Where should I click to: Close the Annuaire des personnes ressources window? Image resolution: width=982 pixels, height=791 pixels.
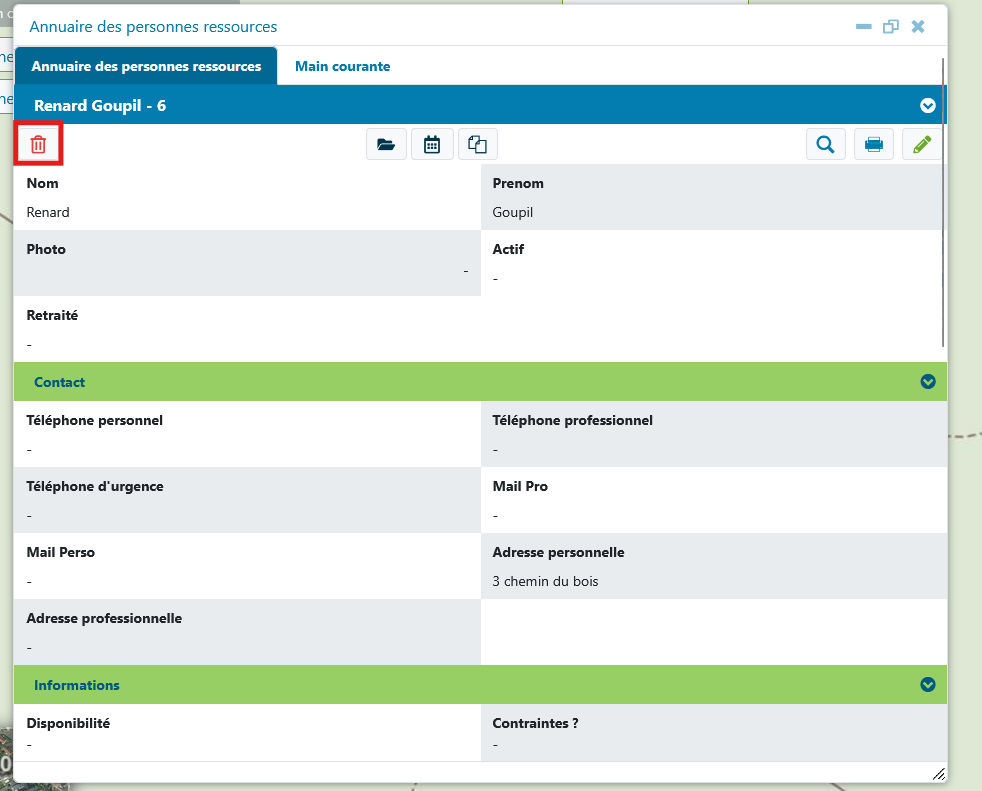[x=918, y=26]
